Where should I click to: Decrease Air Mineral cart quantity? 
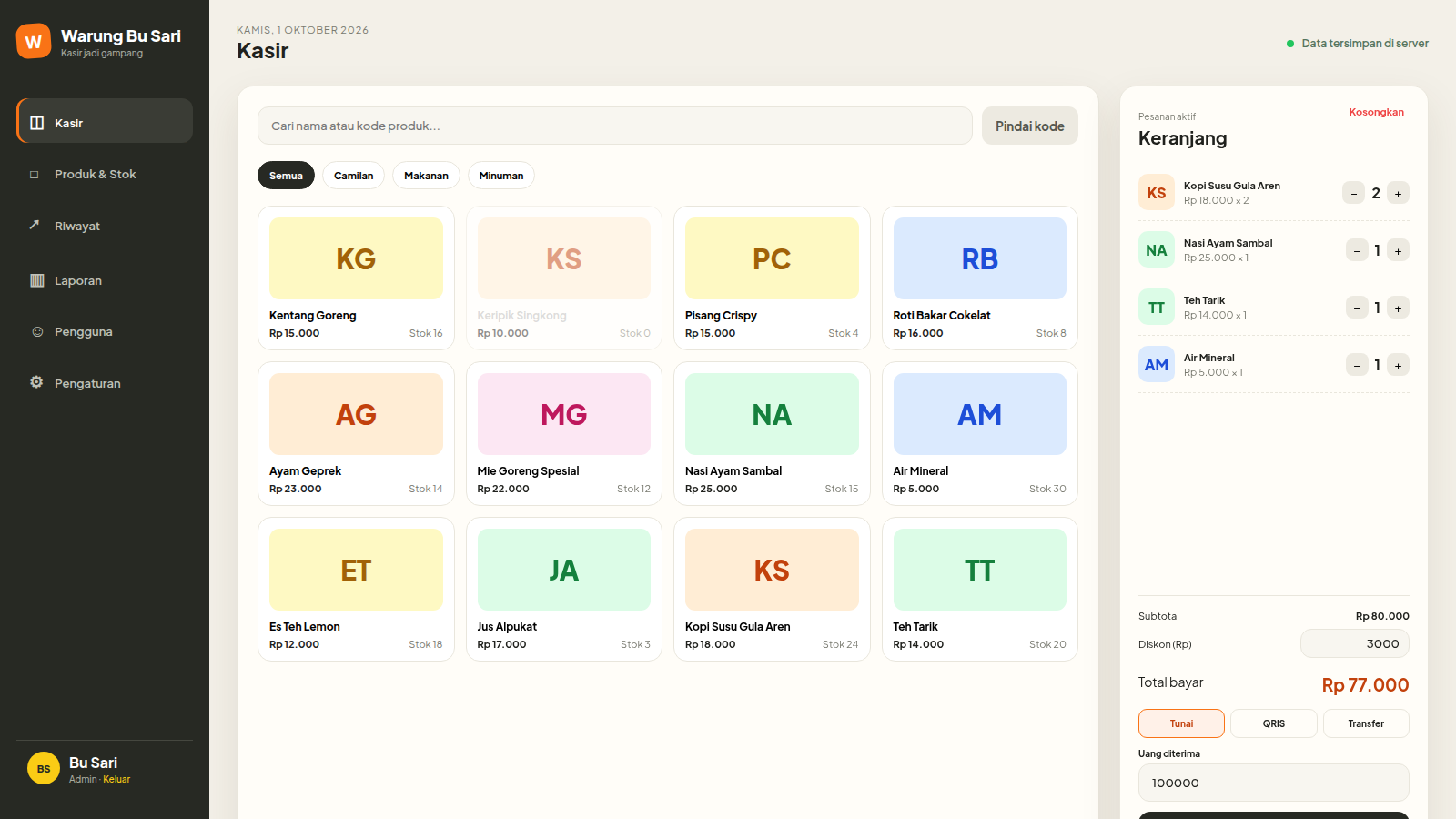(x=1357, y=365)
